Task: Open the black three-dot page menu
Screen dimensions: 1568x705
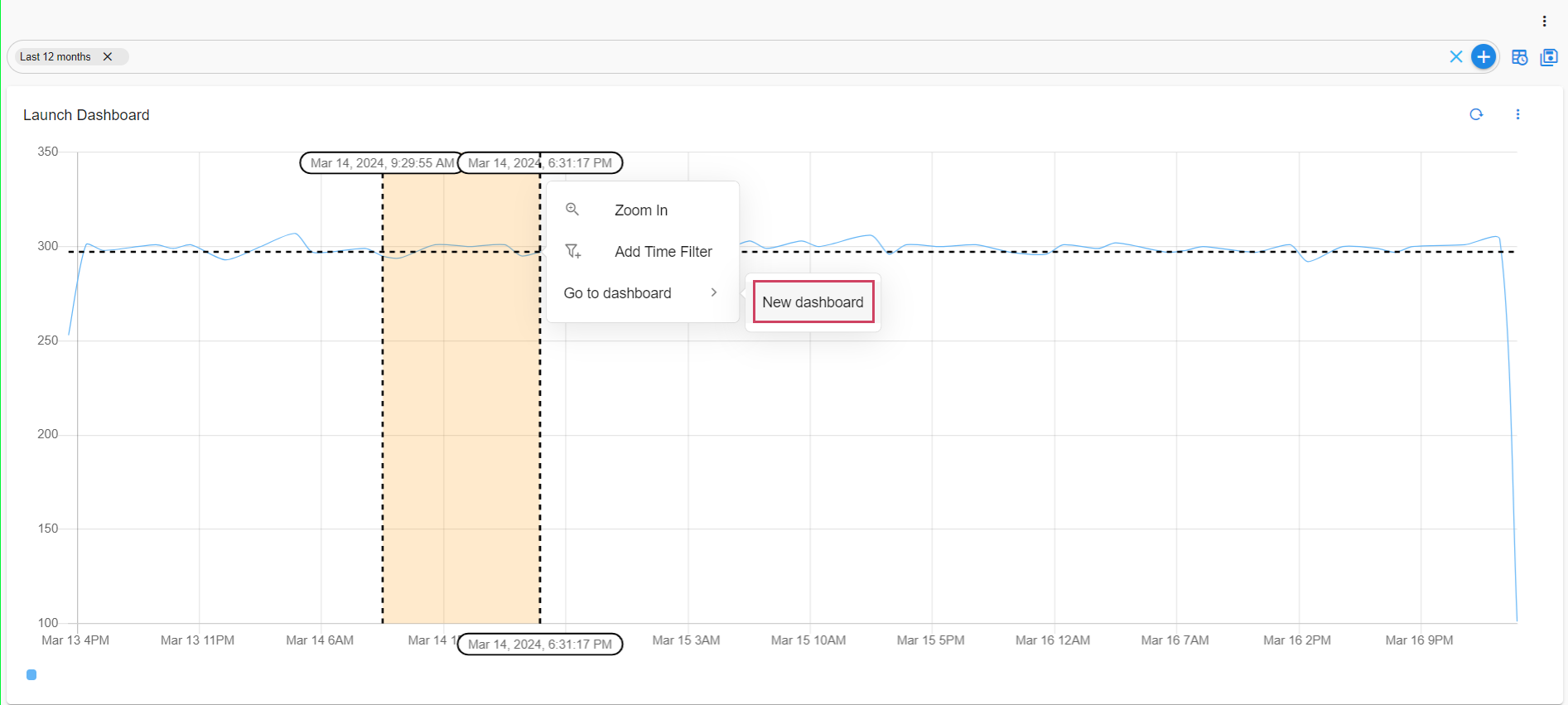Action: tap(1544, 22)
